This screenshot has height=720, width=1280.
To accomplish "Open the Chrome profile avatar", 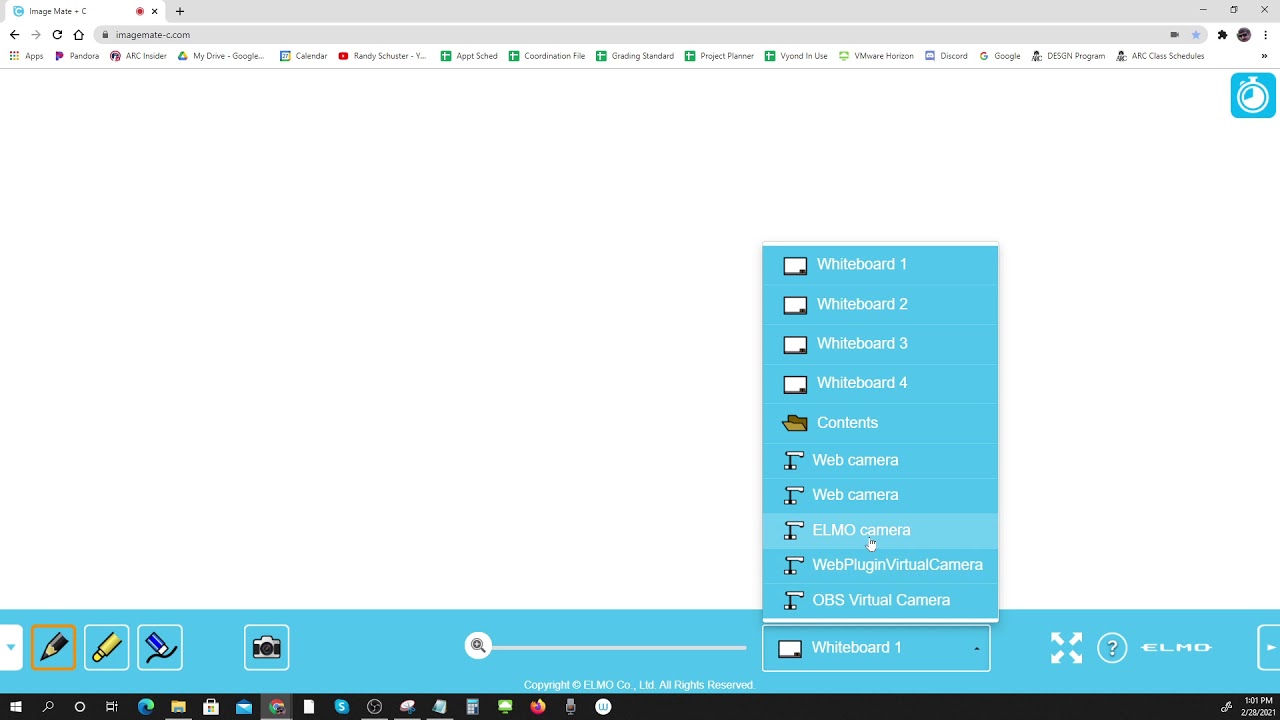I will (1244, 34).
